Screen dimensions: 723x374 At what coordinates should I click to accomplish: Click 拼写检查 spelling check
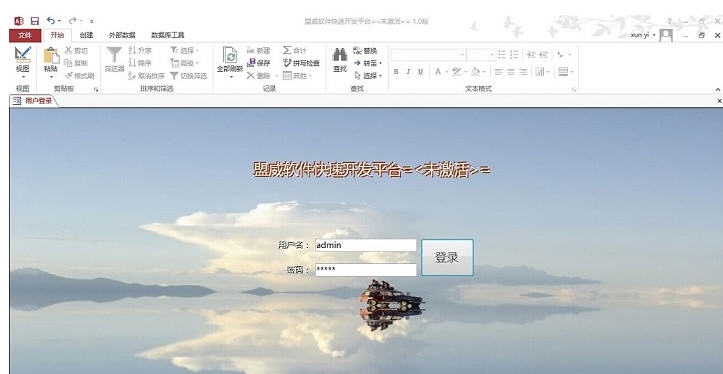pyautogui.click(x=301, y=63)
